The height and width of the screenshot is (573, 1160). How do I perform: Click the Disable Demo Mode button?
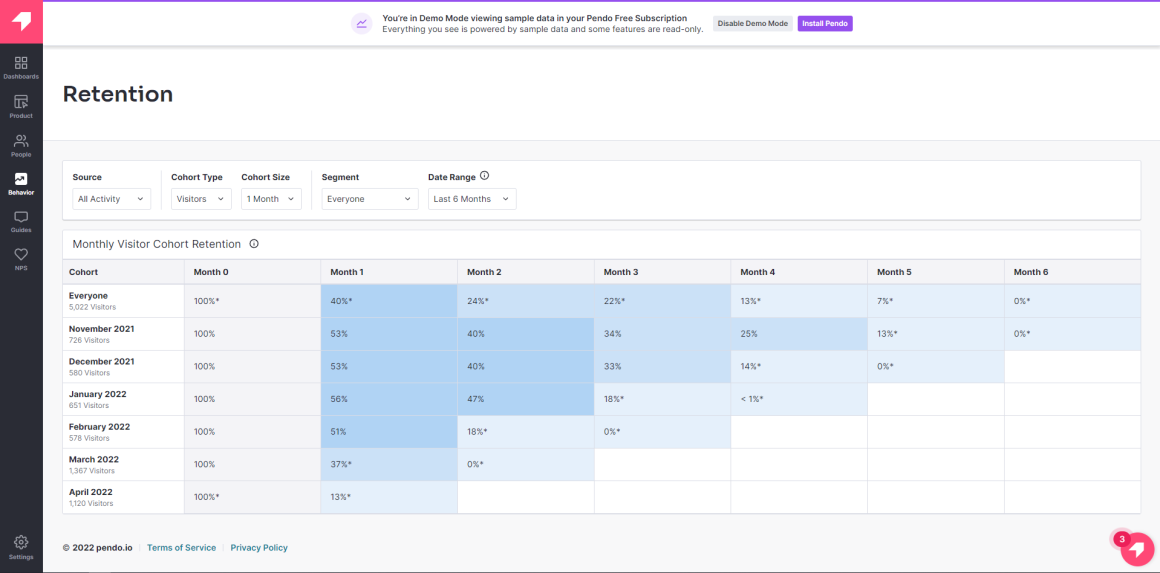click(x=753, y=24)
